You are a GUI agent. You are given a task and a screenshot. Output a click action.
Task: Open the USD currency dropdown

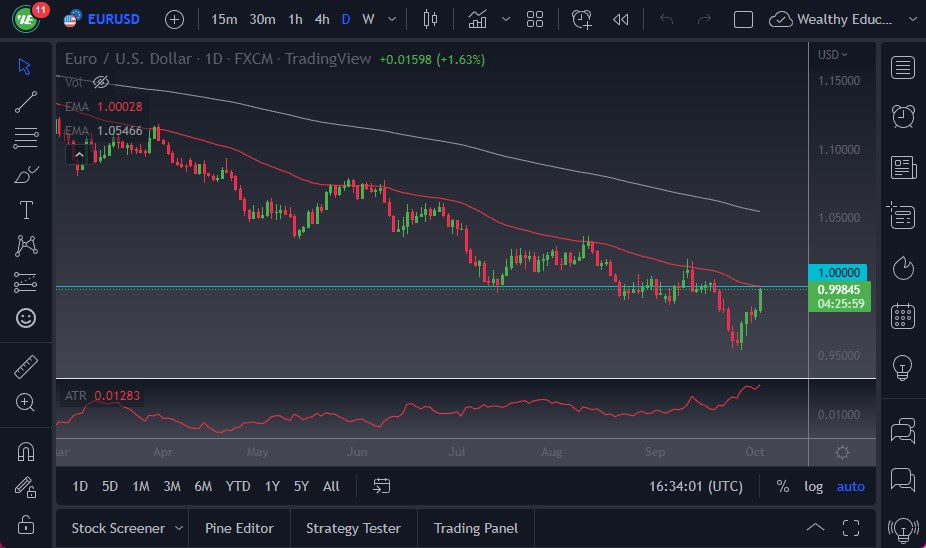tap(832, 55)
